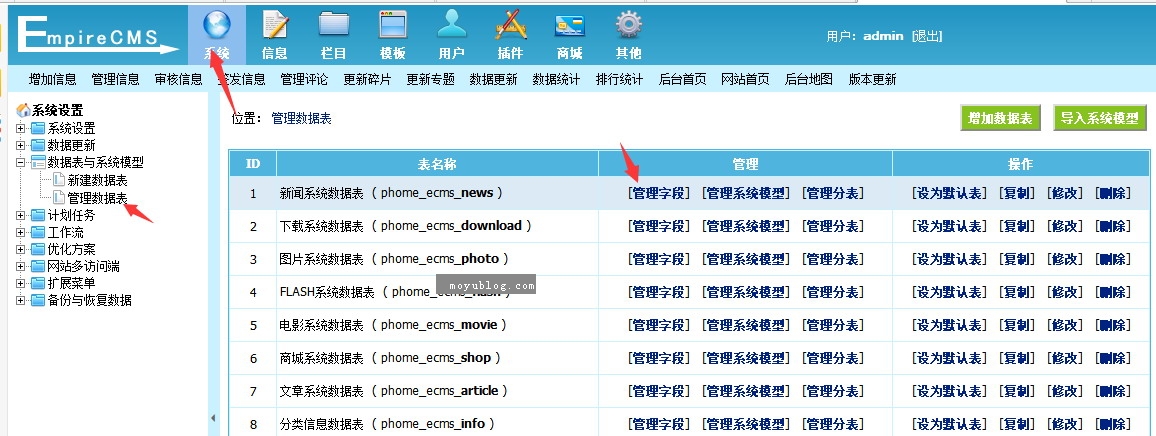Select 数据统计 in the menu bar
The width and height of the screenshot is (1156, 436).
[557, 79]
